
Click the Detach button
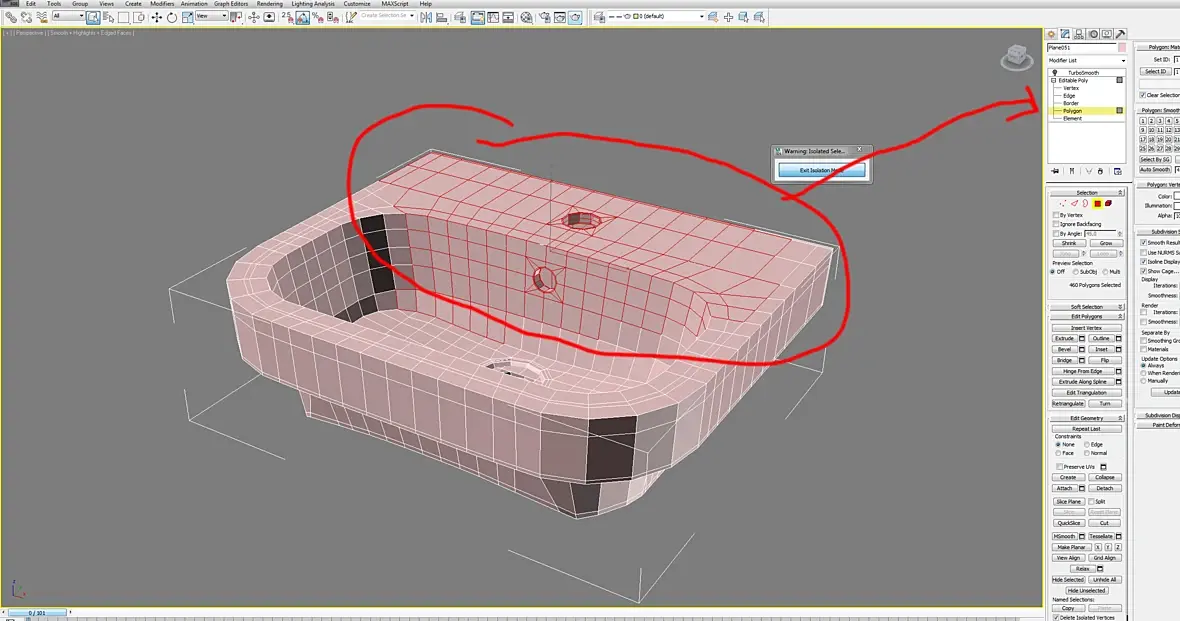click(x=1104, y=488)
